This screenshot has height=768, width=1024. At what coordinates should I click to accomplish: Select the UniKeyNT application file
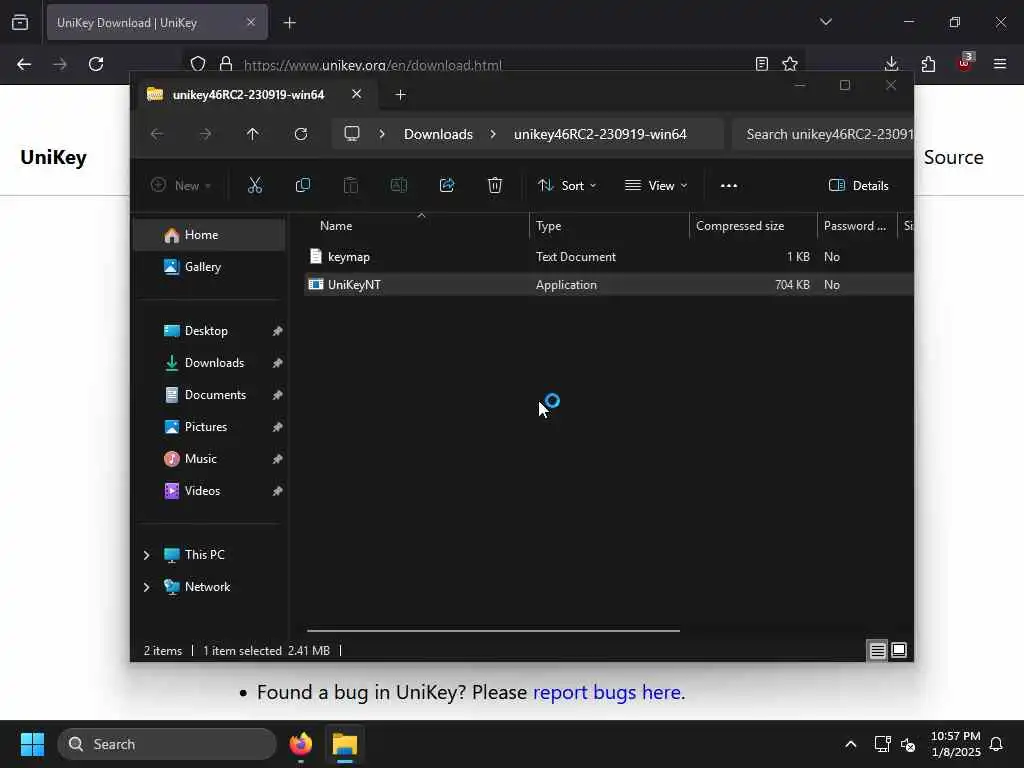click(609, 285)
